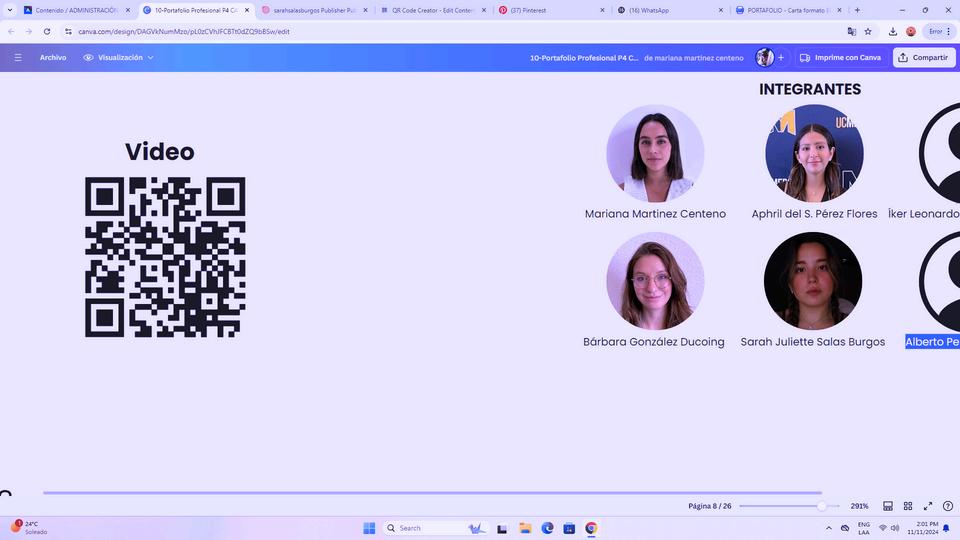
Task: Close the Pinterest tab
Action: (602, 10)
